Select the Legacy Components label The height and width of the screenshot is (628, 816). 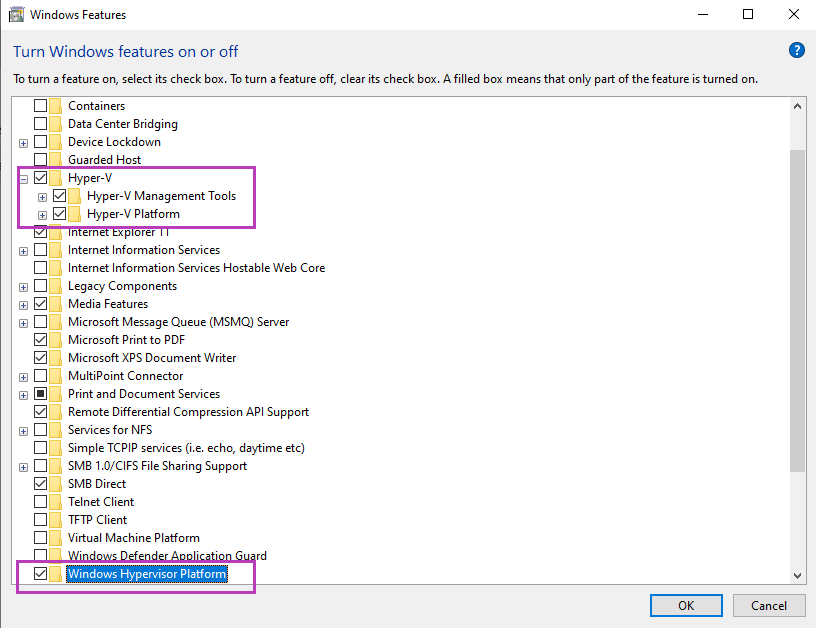[122, 286]
